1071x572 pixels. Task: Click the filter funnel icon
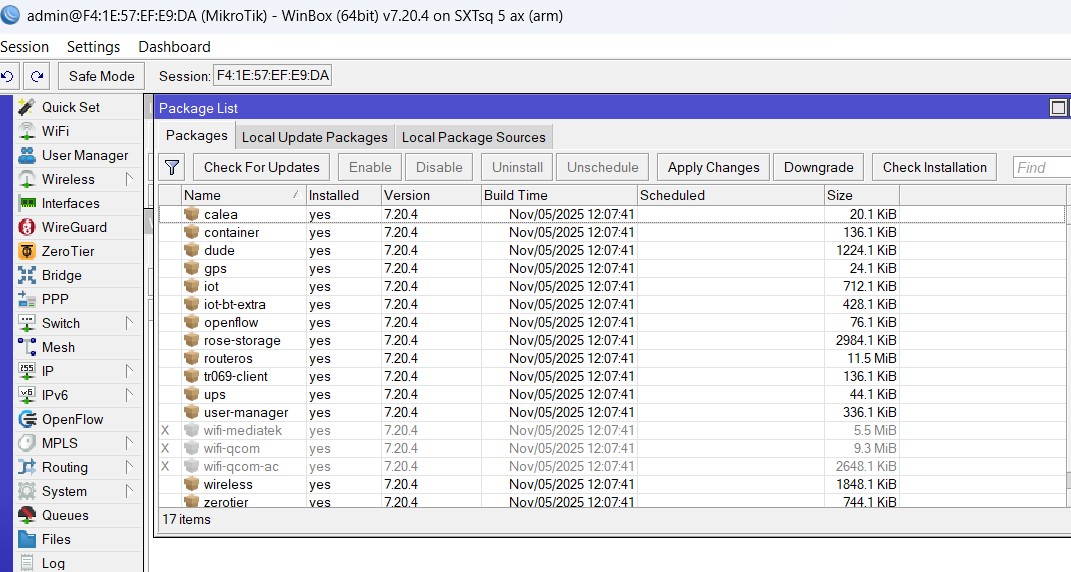tap(172, 167)
